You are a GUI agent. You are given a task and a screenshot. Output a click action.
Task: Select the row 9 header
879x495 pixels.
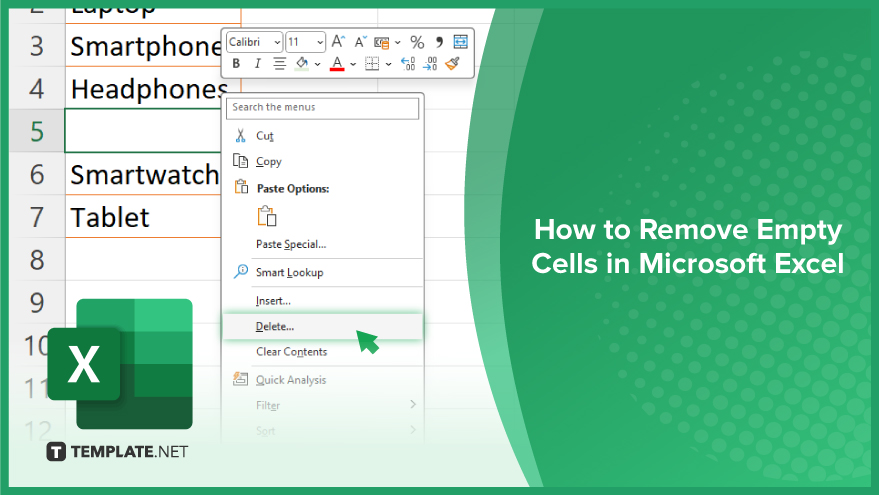tap(37, 302)
